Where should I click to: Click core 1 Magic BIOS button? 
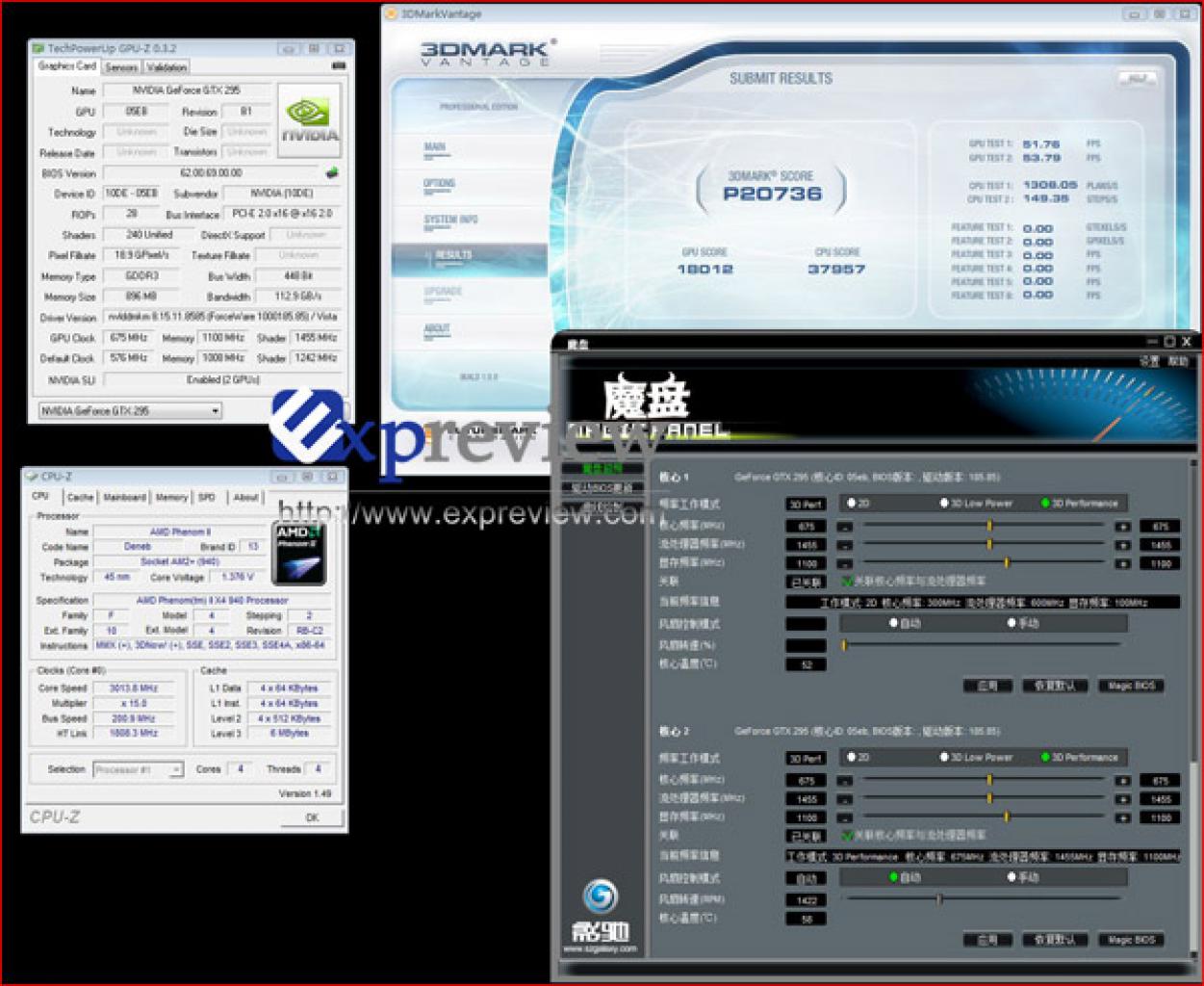pyautogui.click(x=1131, y=686)
